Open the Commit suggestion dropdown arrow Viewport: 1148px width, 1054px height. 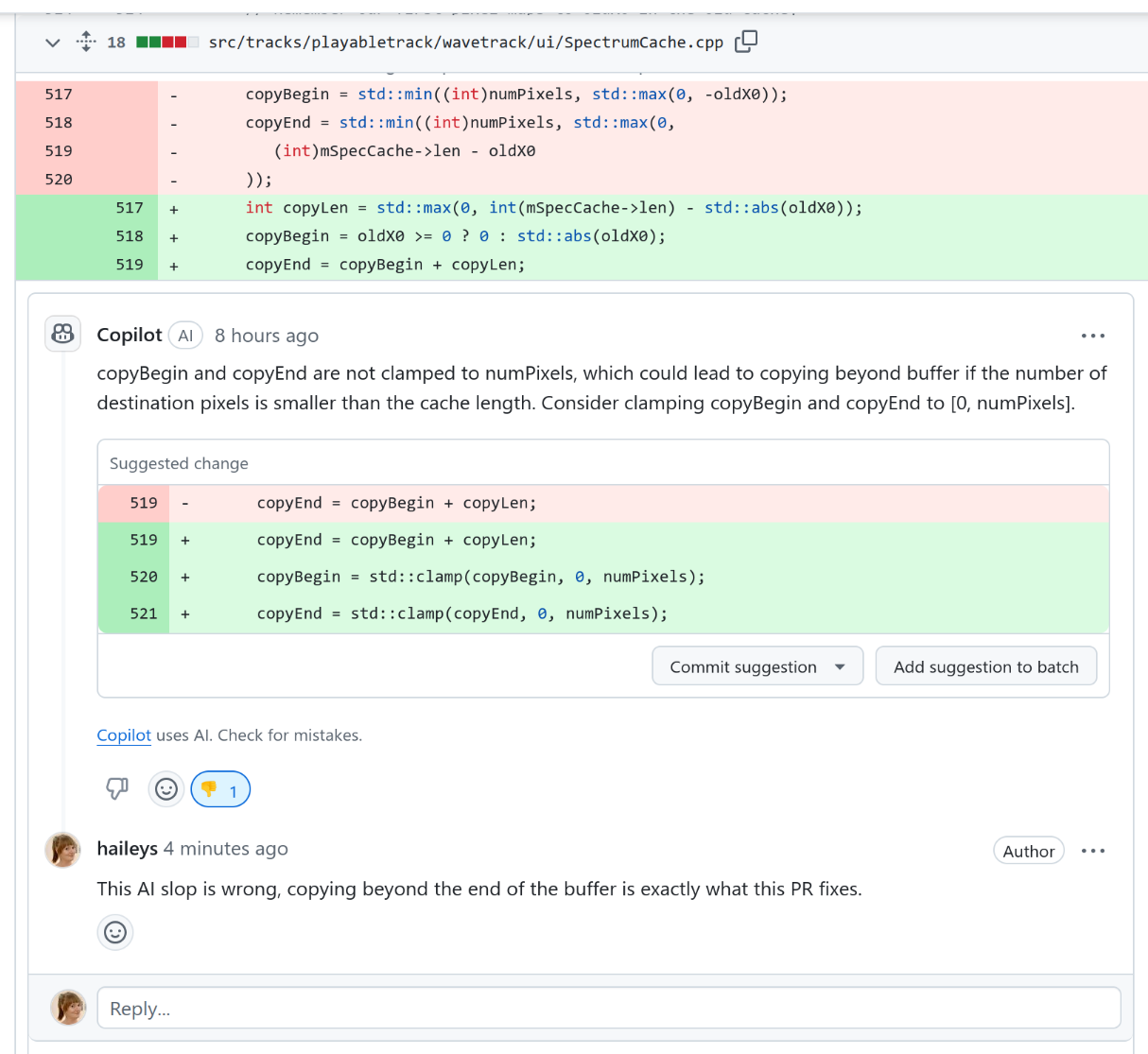pos(840,666)
